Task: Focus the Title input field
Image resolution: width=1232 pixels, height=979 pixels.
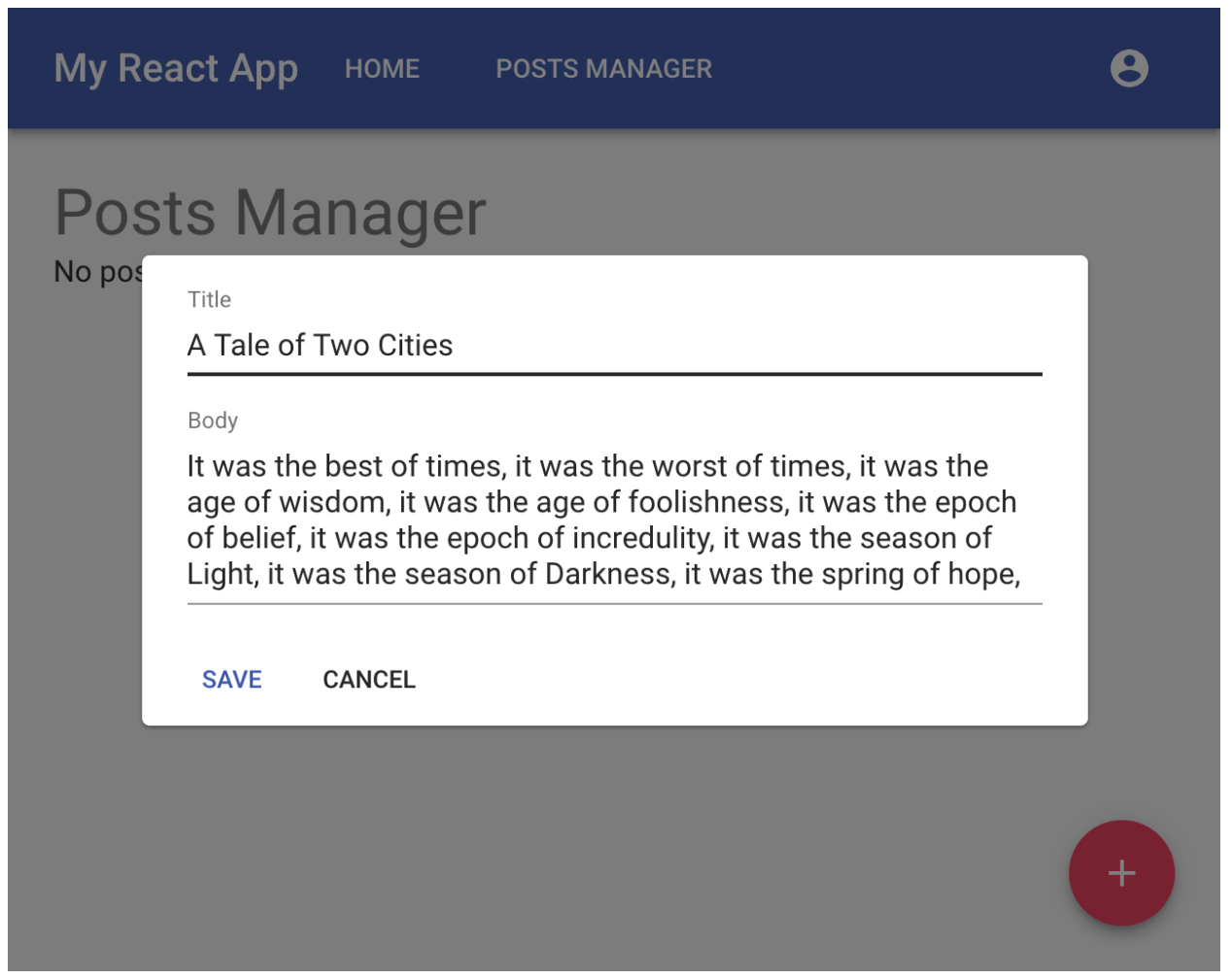Action: point(614,346)
